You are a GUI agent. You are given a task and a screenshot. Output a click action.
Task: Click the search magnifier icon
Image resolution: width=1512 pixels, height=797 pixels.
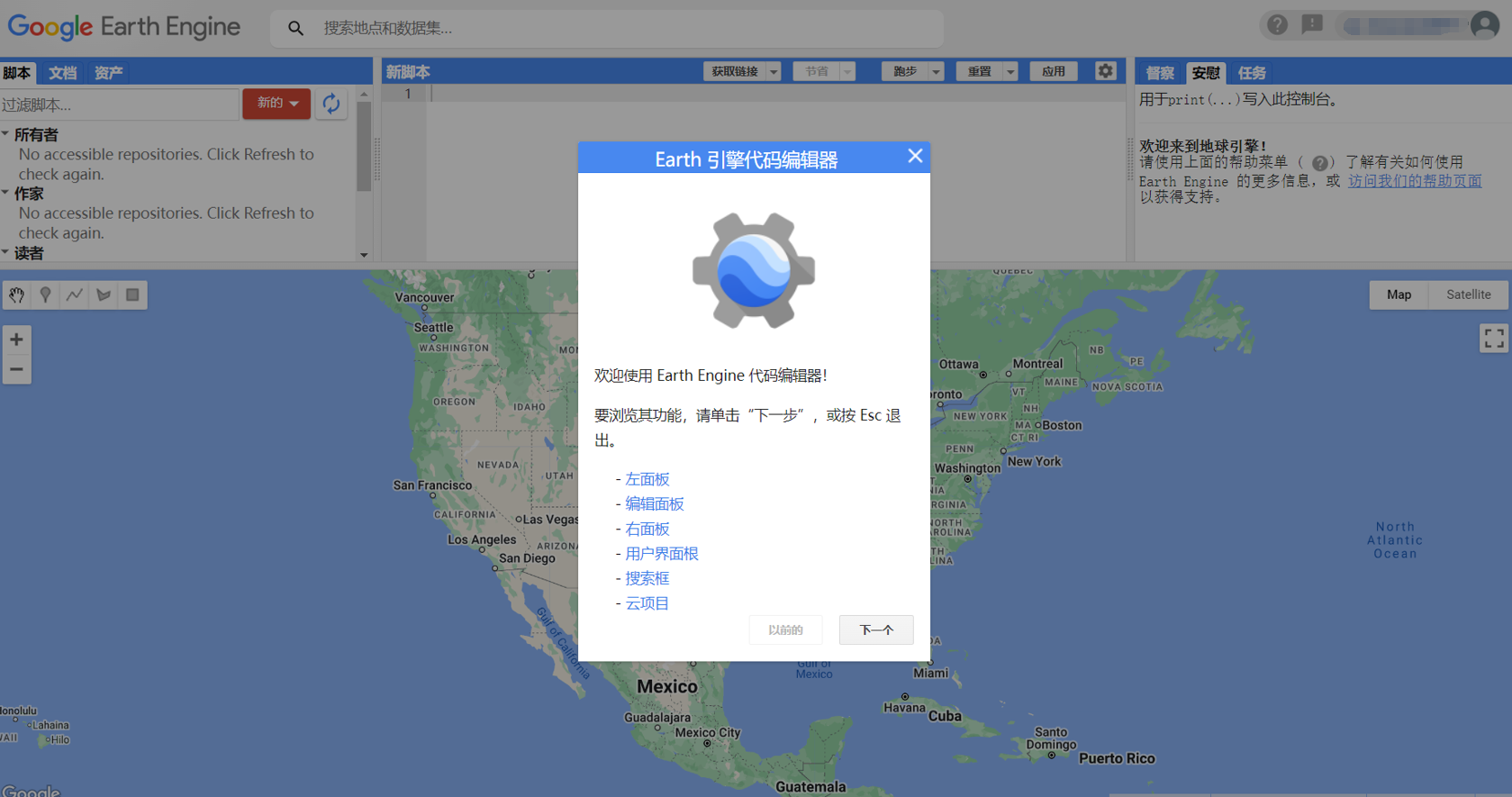[x=295, y=29]
